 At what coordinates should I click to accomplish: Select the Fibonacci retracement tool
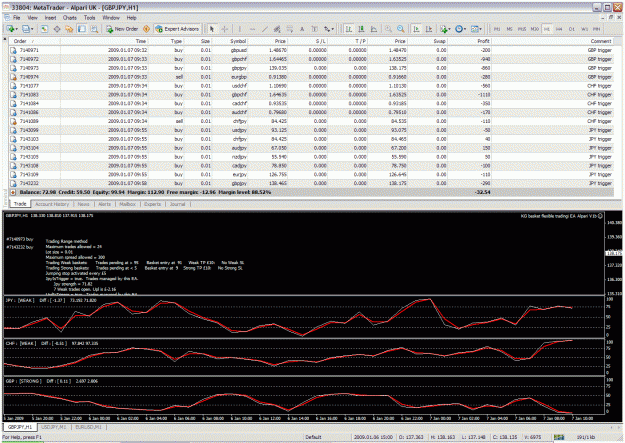pyautogui.click(x=290, y=29)
